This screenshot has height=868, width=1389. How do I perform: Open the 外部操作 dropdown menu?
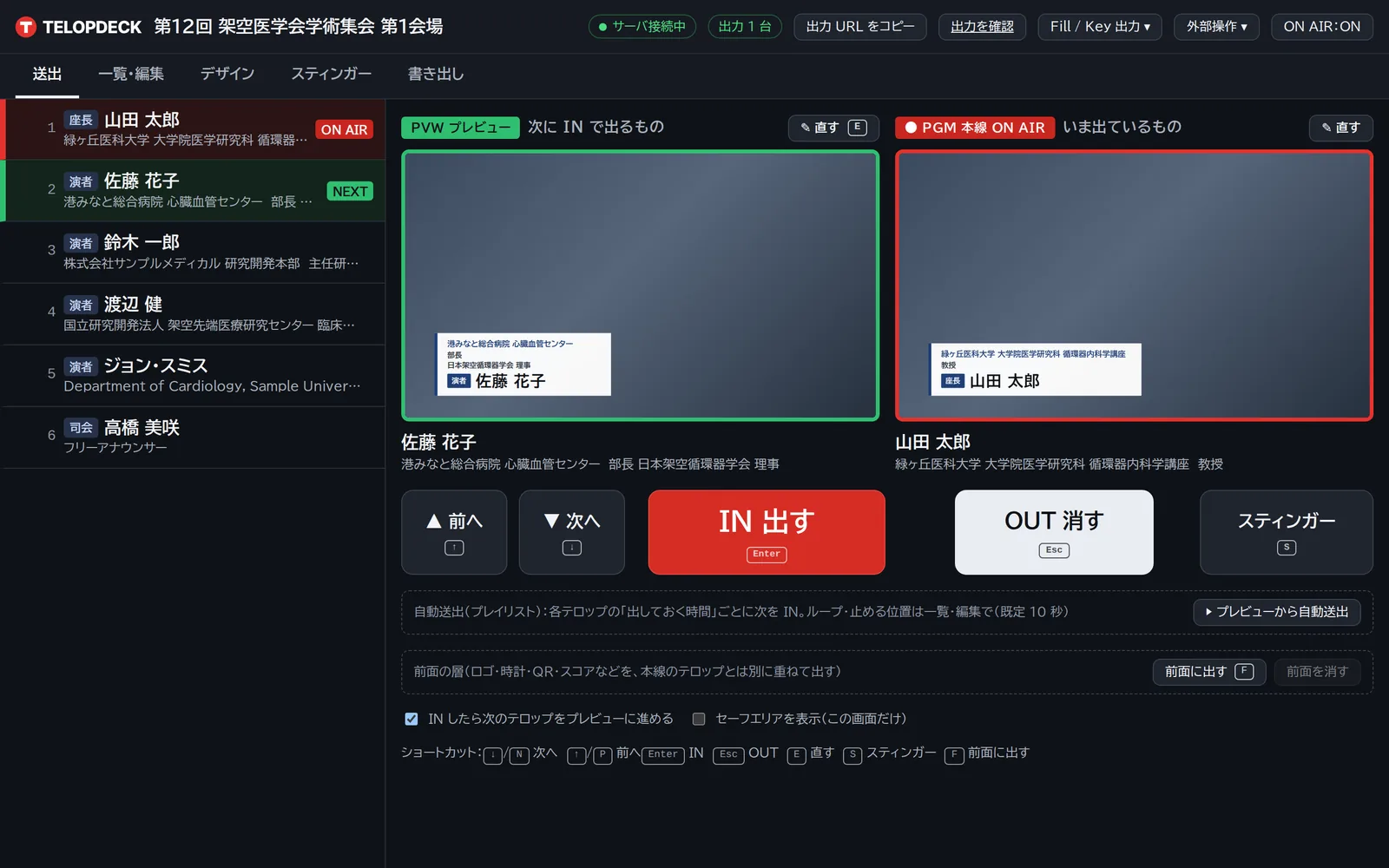point(1216,27)
